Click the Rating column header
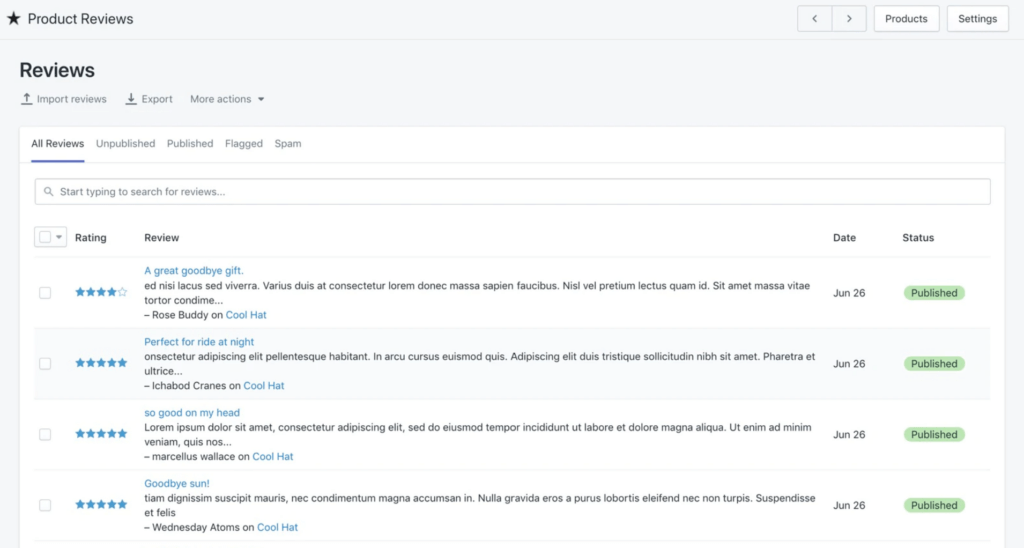Screen dimensions: 1024x548 [x=91, y=238]
